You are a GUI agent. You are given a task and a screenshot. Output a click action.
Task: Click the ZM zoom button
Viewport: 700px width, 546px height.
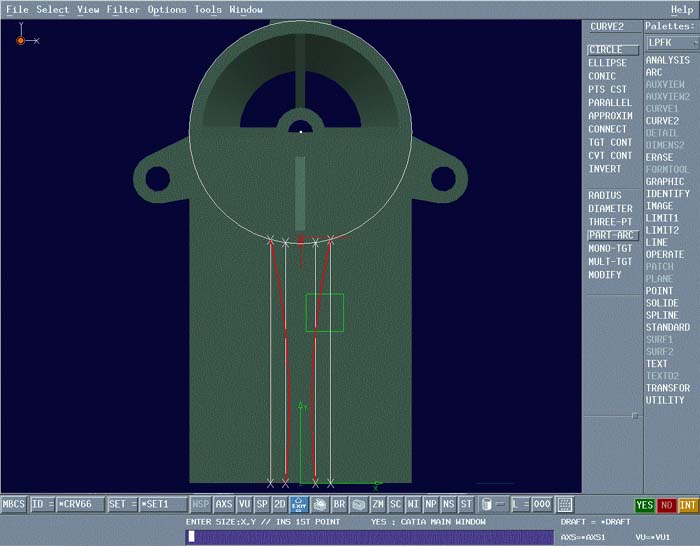coord(378,505)
